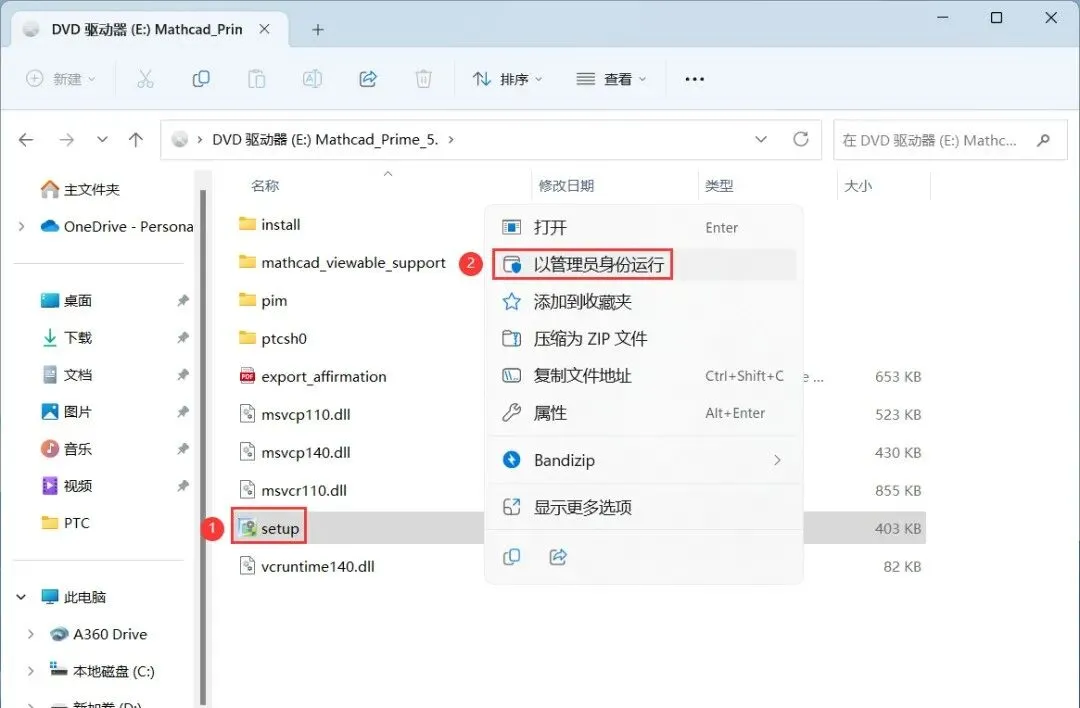Expand OneDrive - Personal tree node
This screenshot has width=1080, height=708.
point(21,227)
